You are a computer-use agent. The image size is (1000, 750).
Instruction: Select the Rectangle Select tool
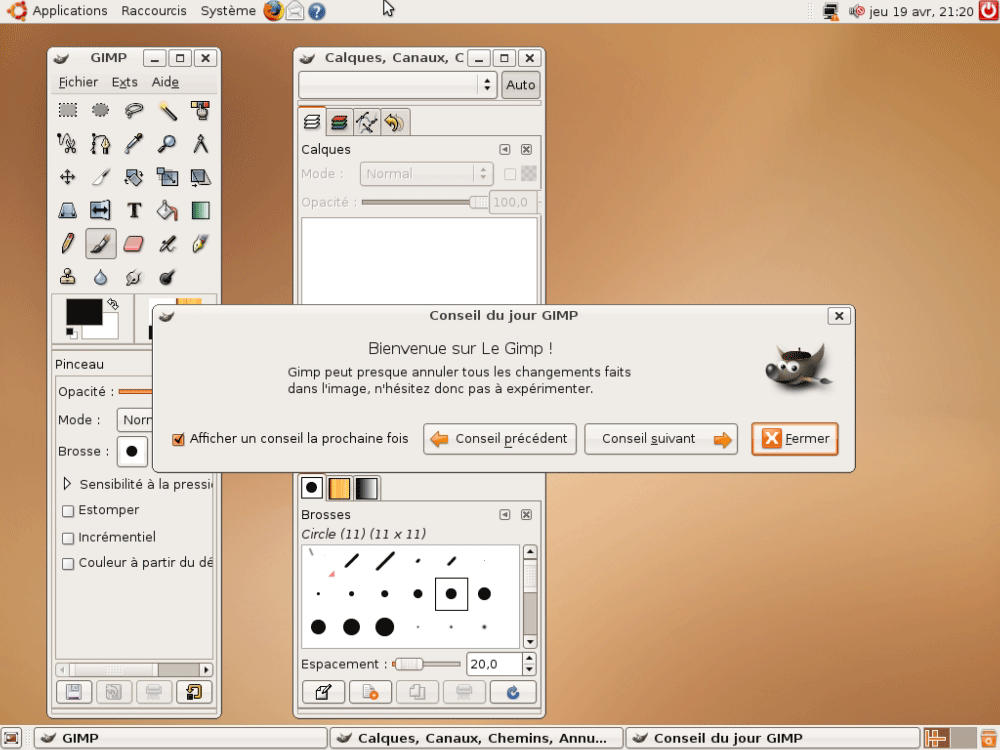[x=68, y=110]
